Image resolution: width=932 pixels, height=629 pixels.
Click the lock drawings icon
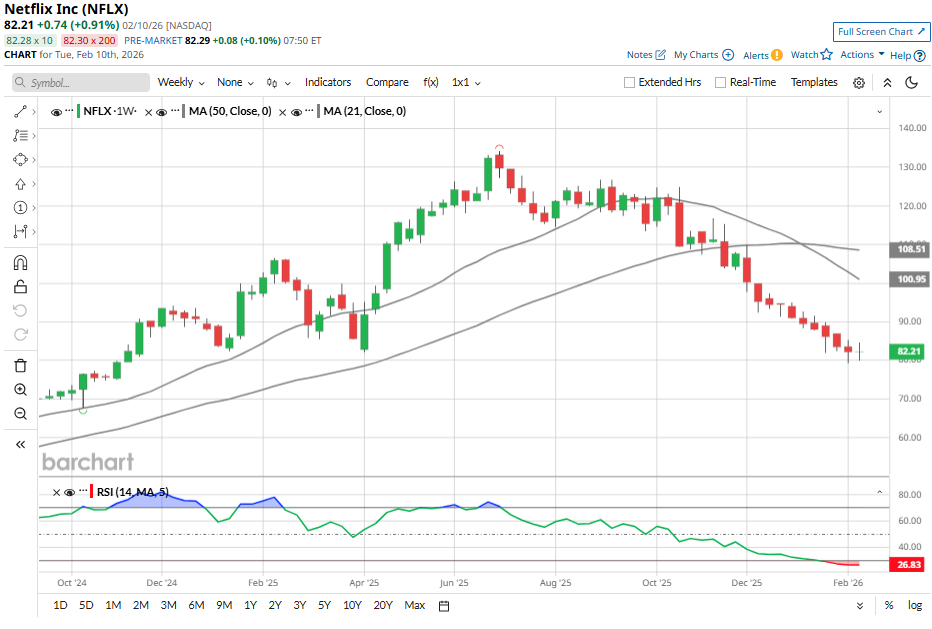[x=20, y=287]
